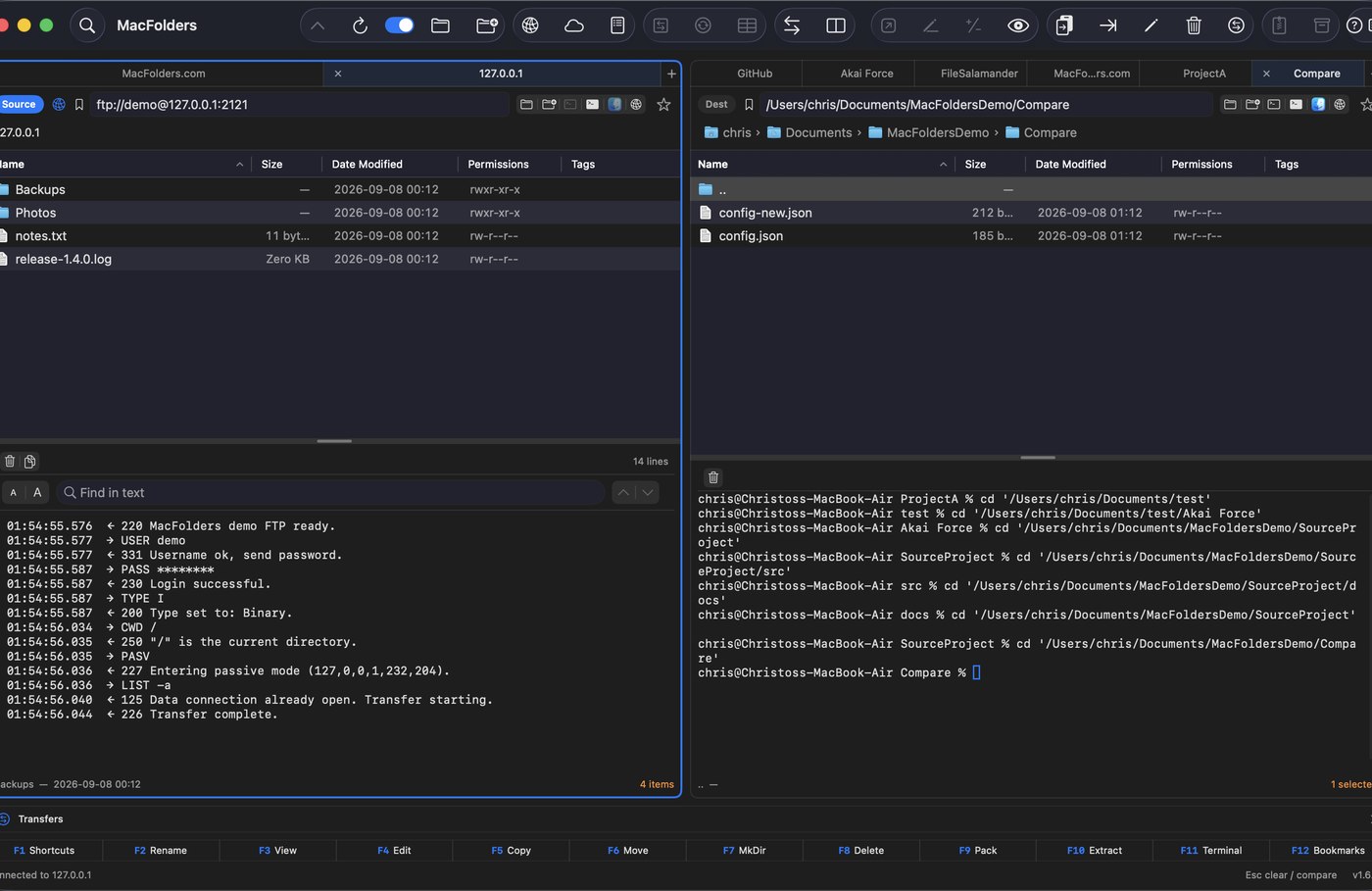Select release-1.4.0.log
The height and width of the screenshot is (891, 1372).
[x=339, y=259]
